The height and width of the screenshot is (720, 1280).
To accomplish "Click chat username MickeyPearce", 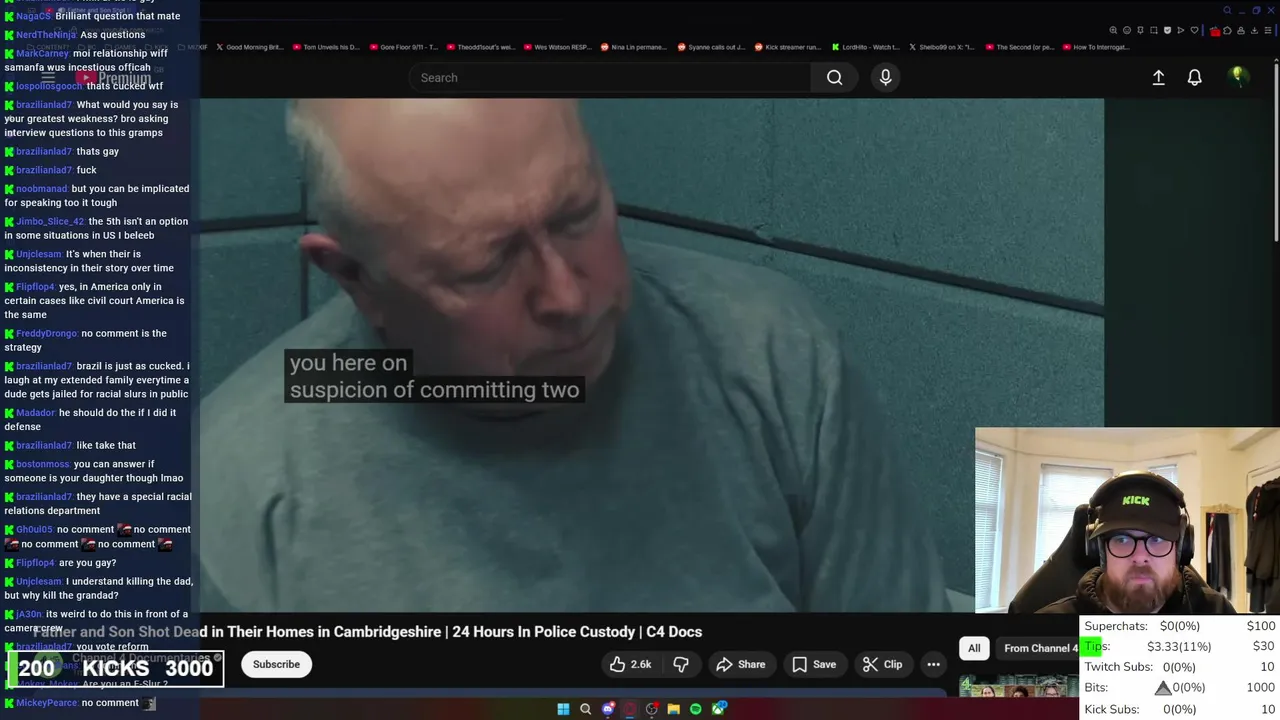I will [x=46, y=703].
